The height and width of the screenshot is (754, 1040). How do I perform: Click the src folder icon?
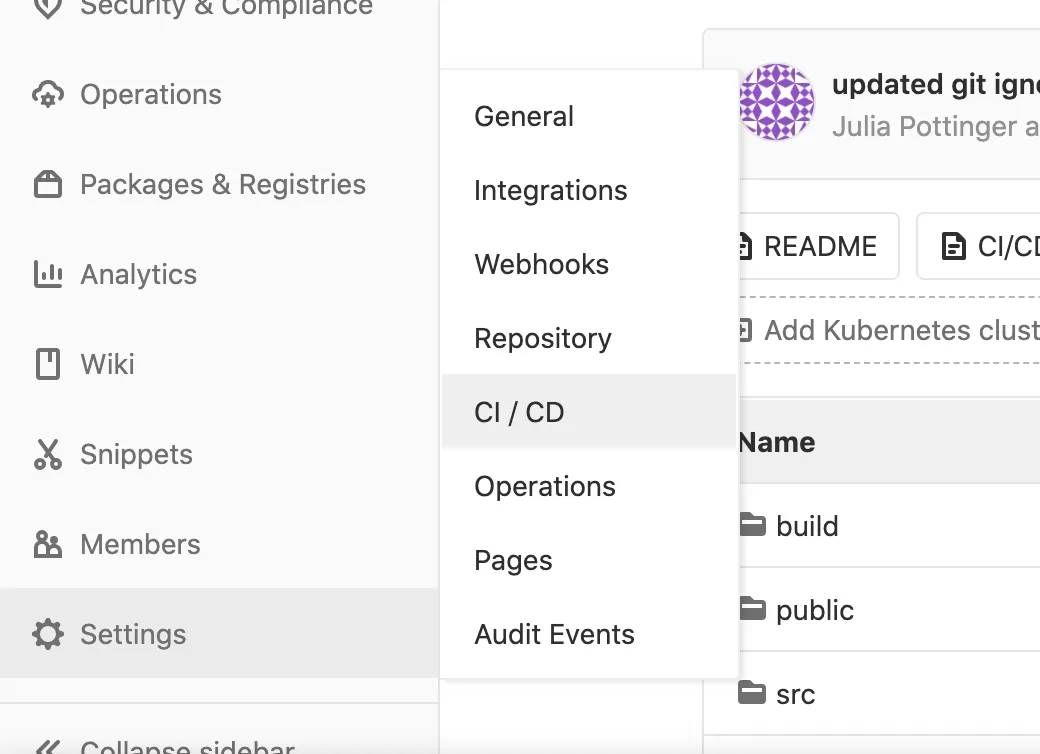(752, 692)
